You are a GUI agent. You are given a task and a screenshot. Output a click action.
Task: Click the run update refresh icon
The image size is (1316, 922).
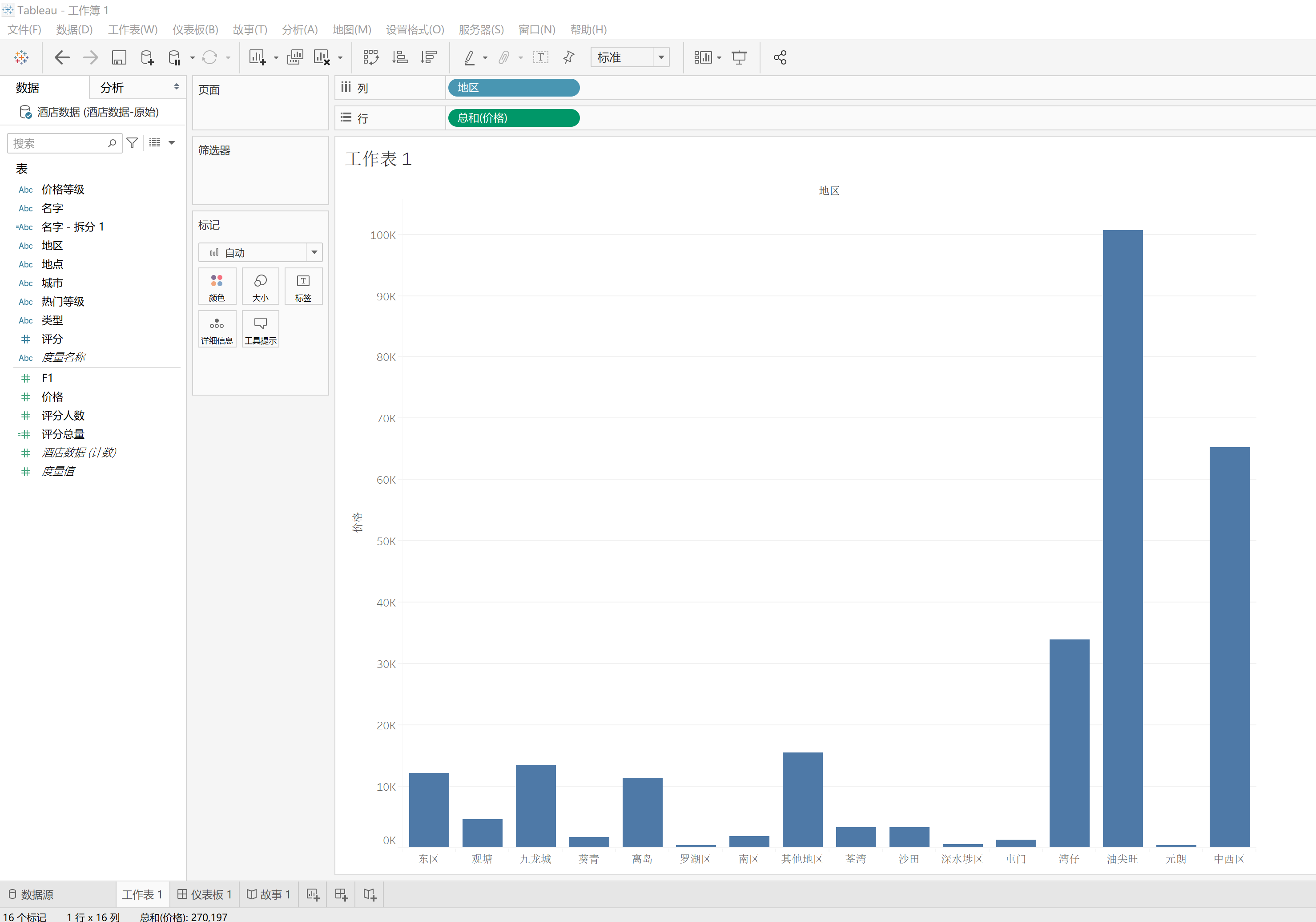[x=210, y=57]
